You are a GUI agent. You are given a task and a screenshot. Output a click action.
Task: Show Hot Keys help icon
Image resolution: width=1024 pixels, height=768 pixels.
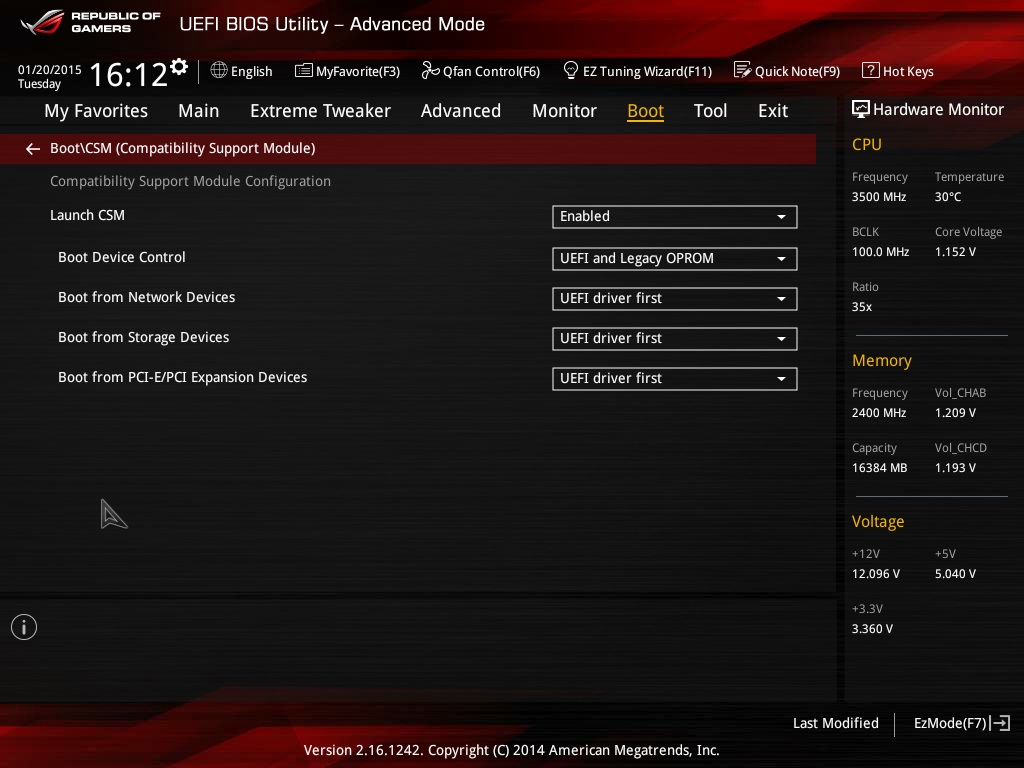(x=870, y=71)
